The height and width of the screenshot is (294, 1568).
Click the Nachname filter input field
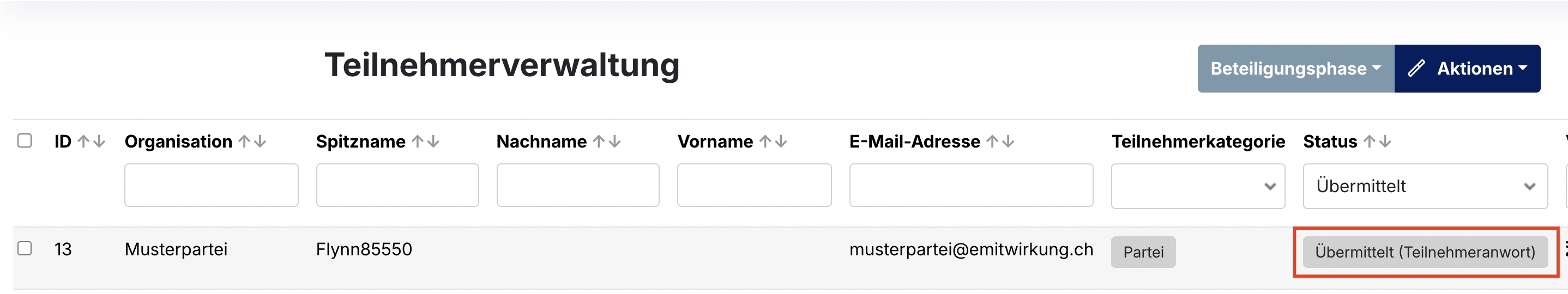click(x=578, y=185)
